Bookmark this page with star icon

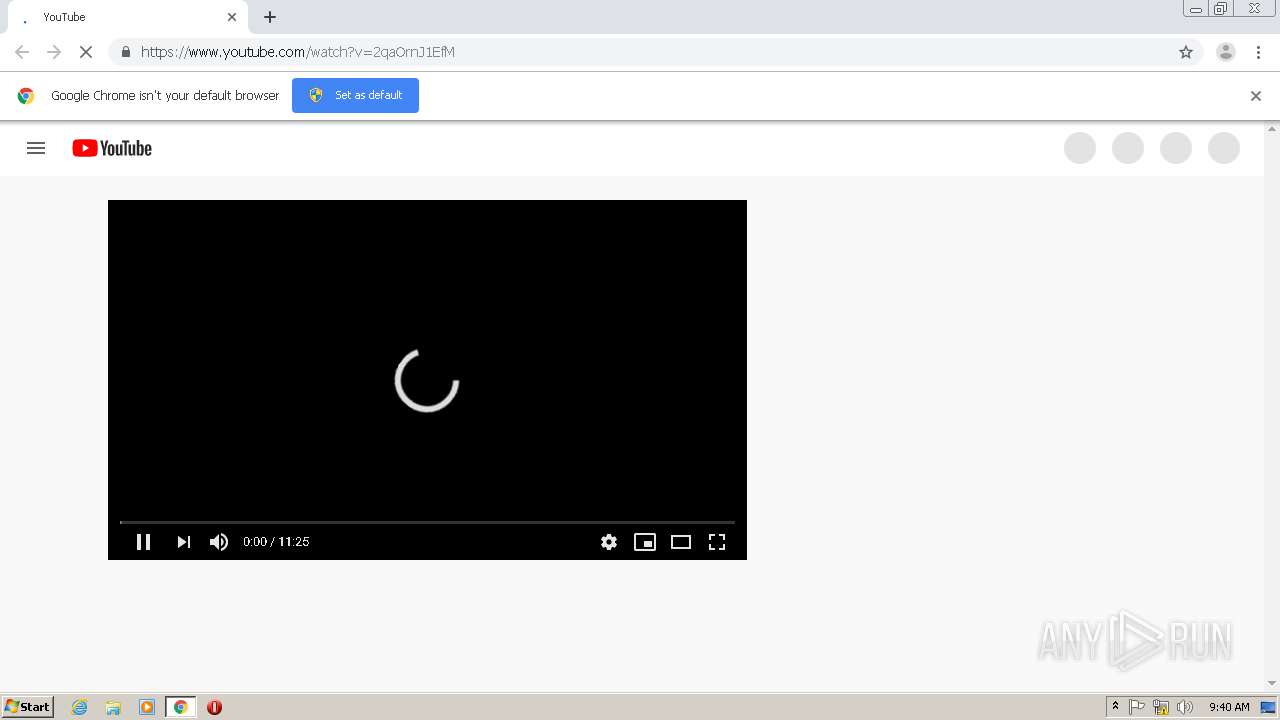[x=1186, y=52]
